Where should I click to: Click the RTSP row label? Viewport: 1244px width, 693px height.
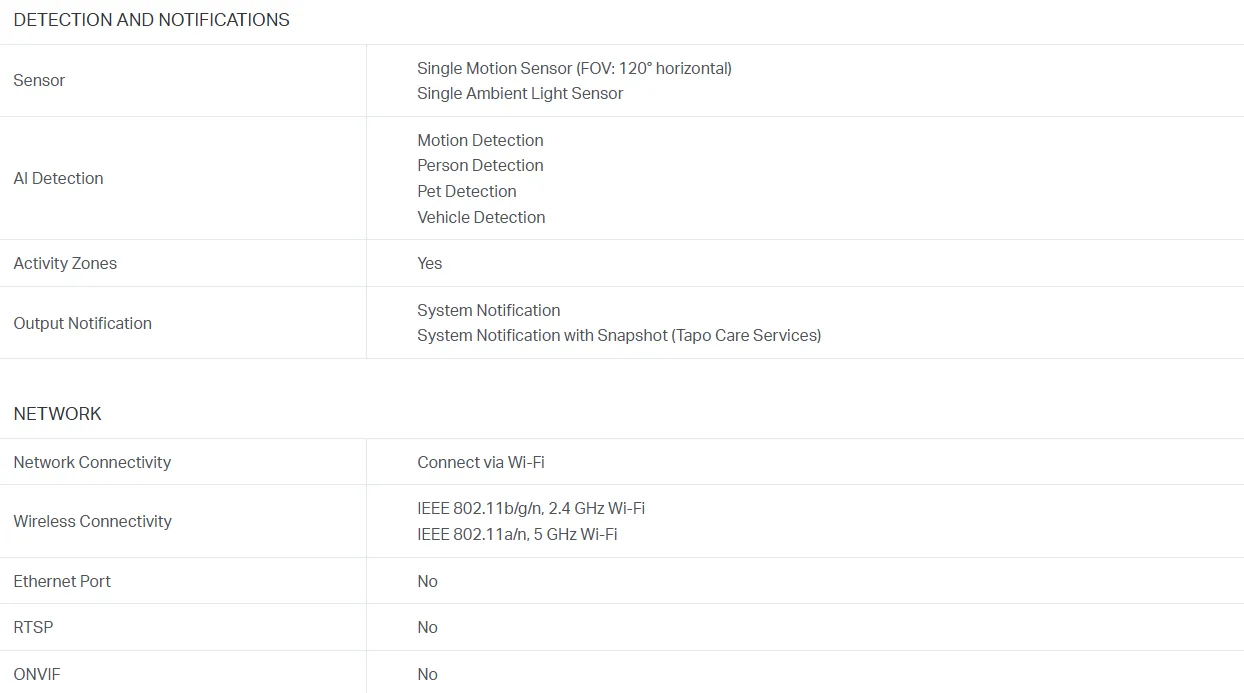33,627
